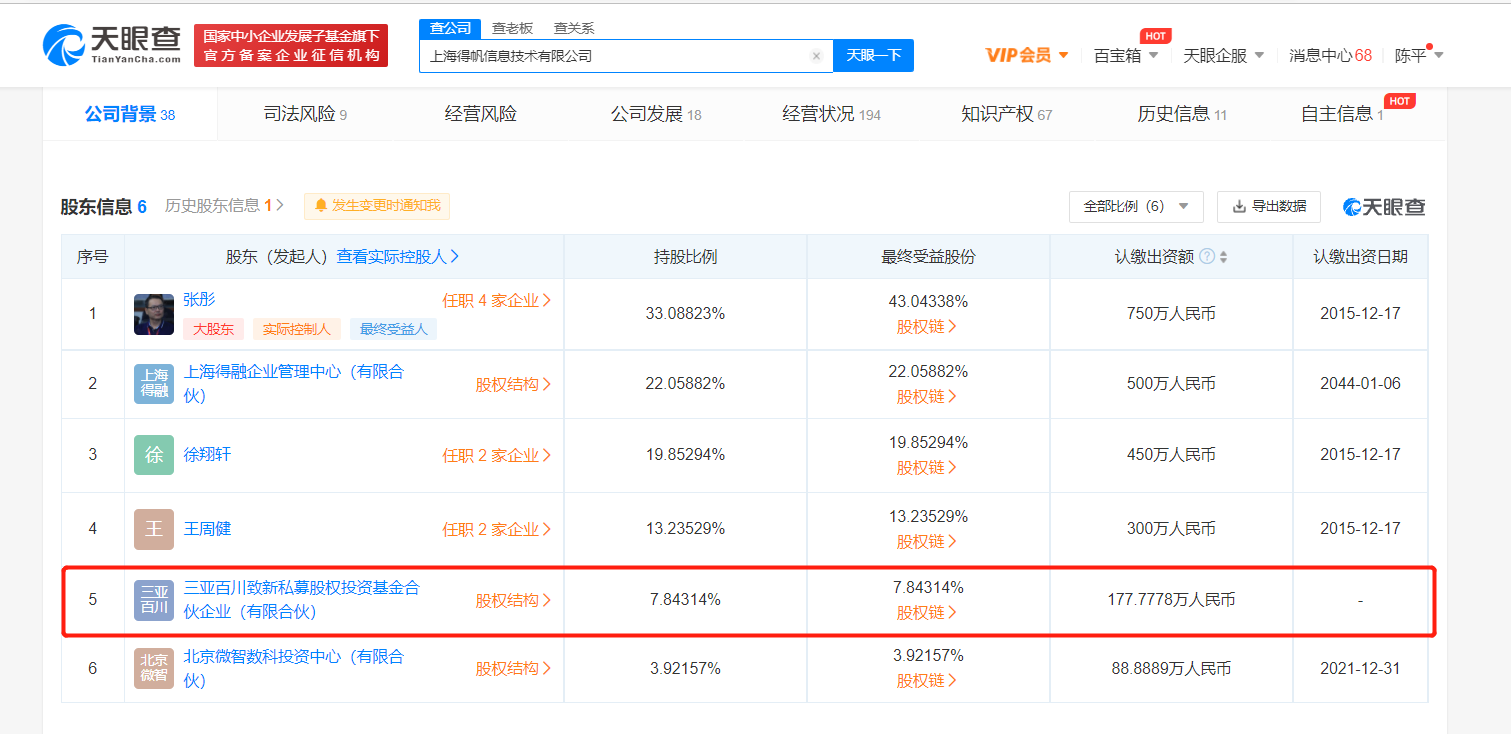Image resolution: width=1511 pixels, height=734 pixels.
Task: Sort by 认缴出资额 column arrows
Action: [1223, 257]
